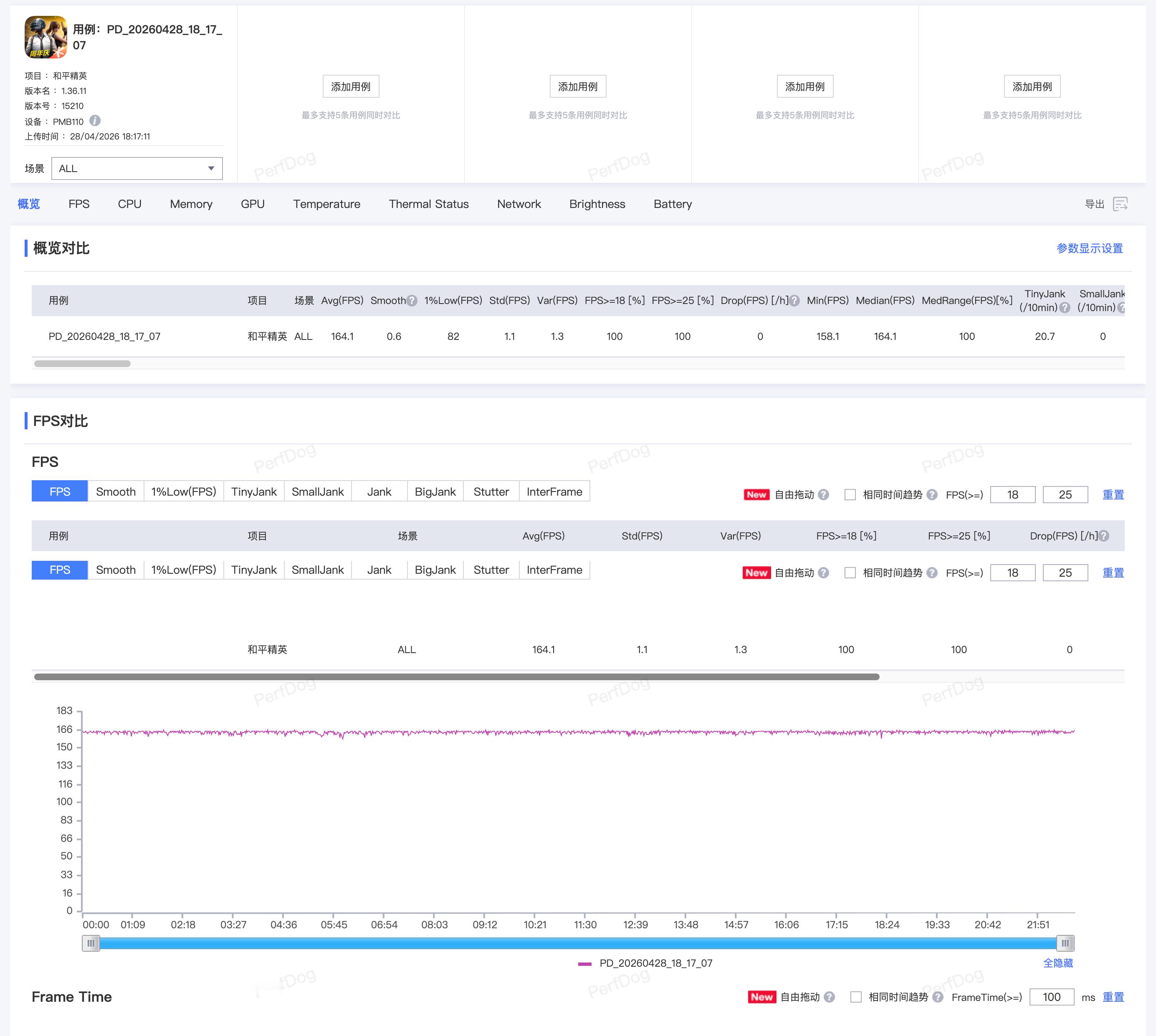Open the 参数显示设置 link
Screen dimensions: 1156x1036
click(1089, 248)
